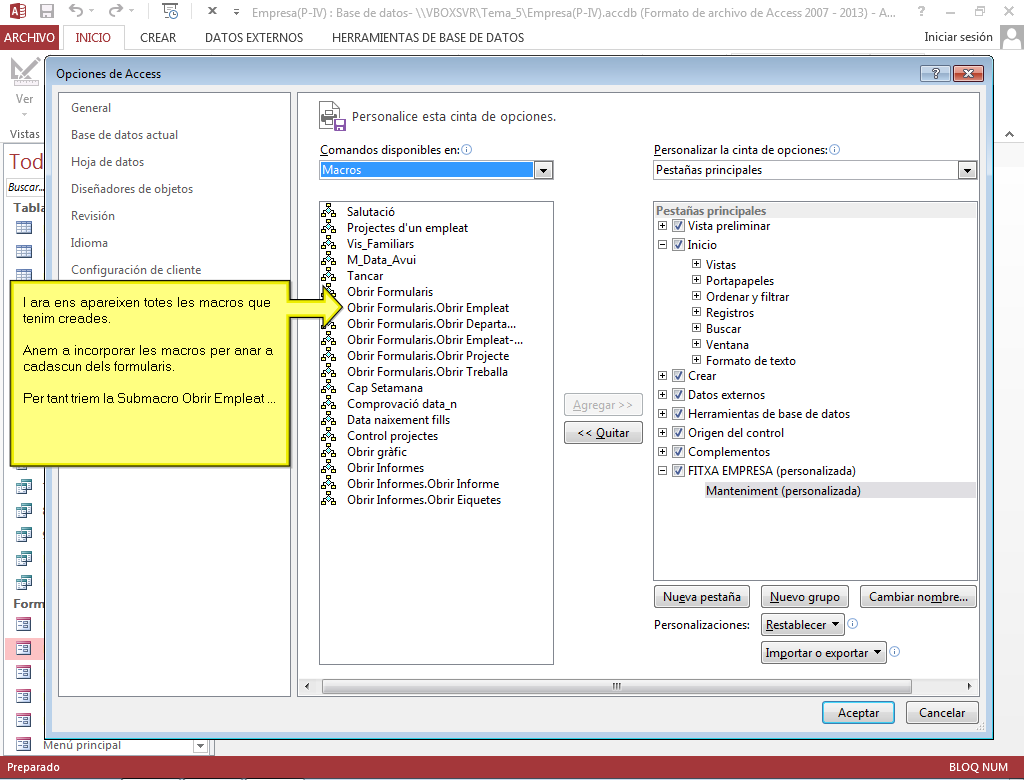Image resolution: width=1024 pixels, height=780 pixels.
Task: Click the macro icon beside Vis_Familiars
Action: tap(328, 243)
